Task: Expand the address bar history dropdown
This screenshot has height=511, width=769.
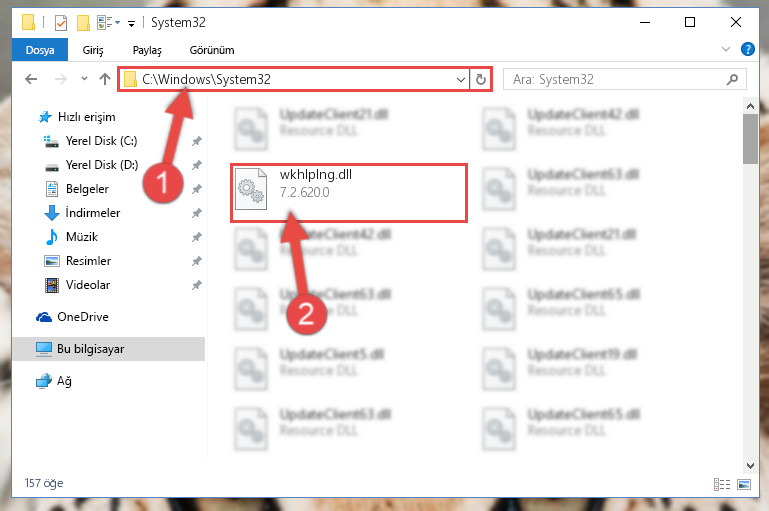Action: 461,79
